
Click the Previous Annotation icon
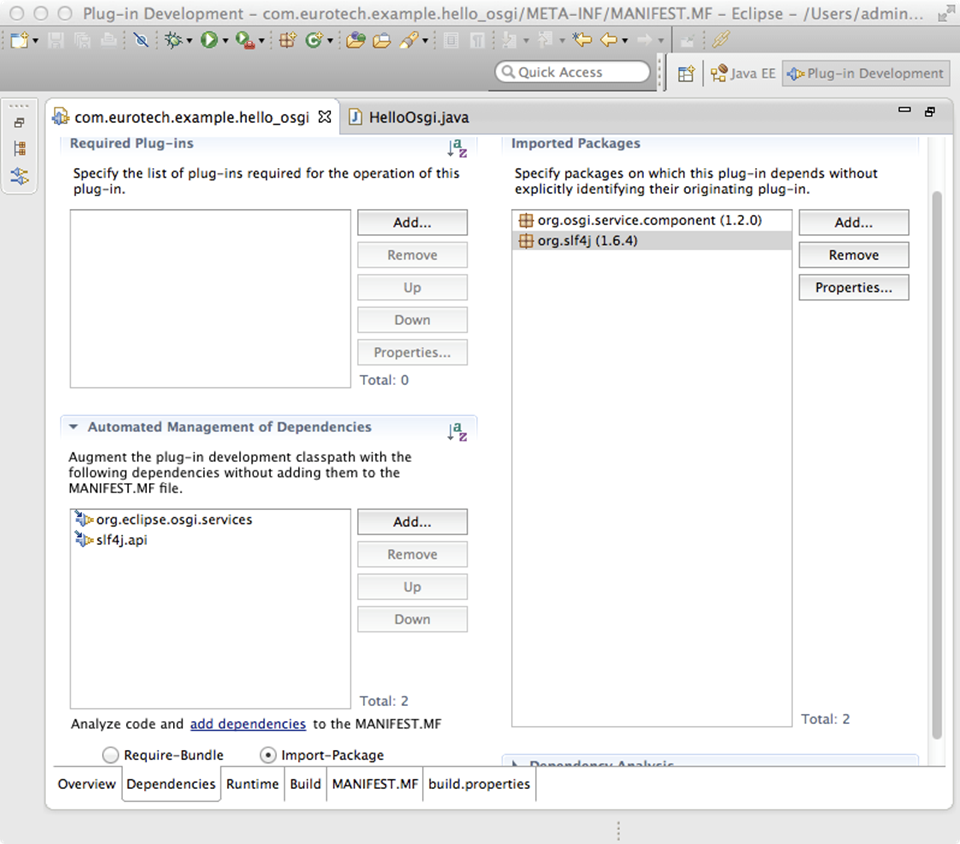point(545,40)
